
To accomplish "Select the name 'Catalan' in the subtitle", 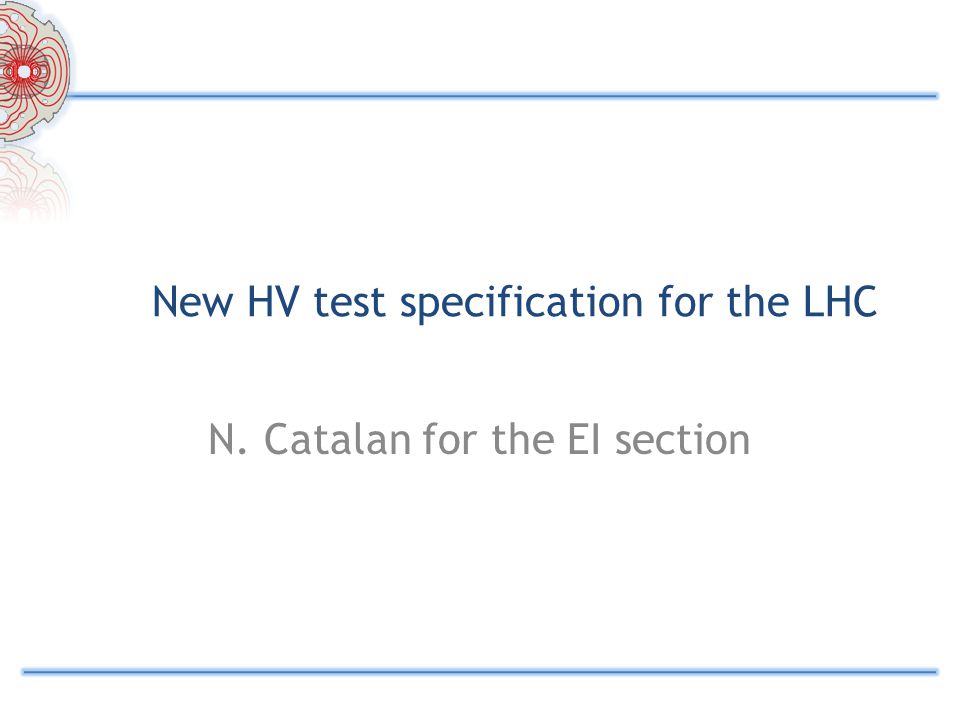I will [337, 440].
